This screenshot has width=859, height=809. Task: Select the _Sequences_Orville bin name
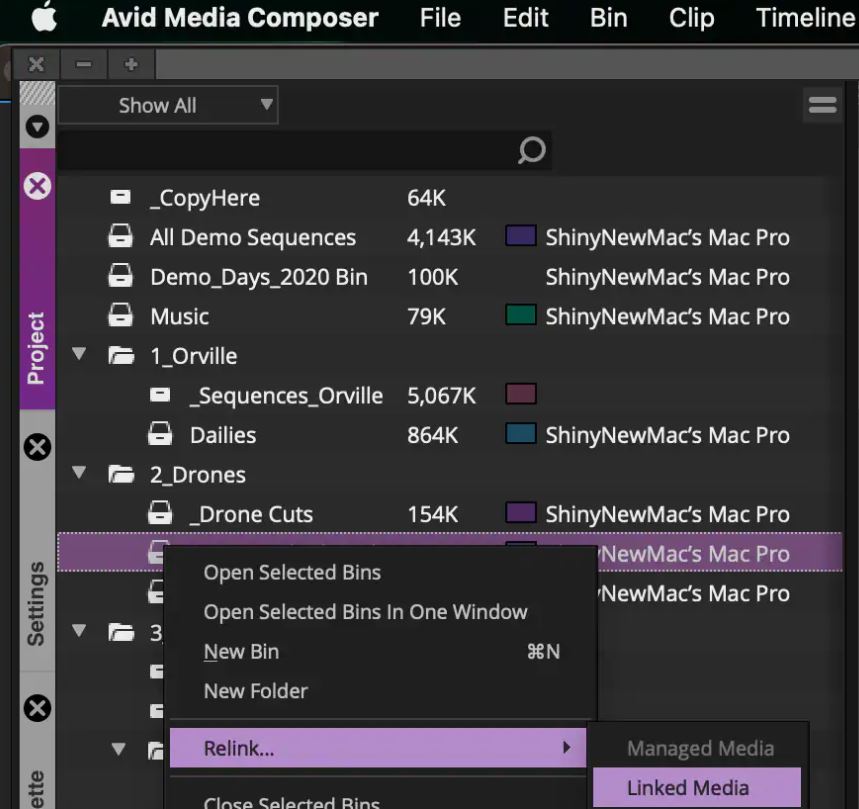point(286,396)
